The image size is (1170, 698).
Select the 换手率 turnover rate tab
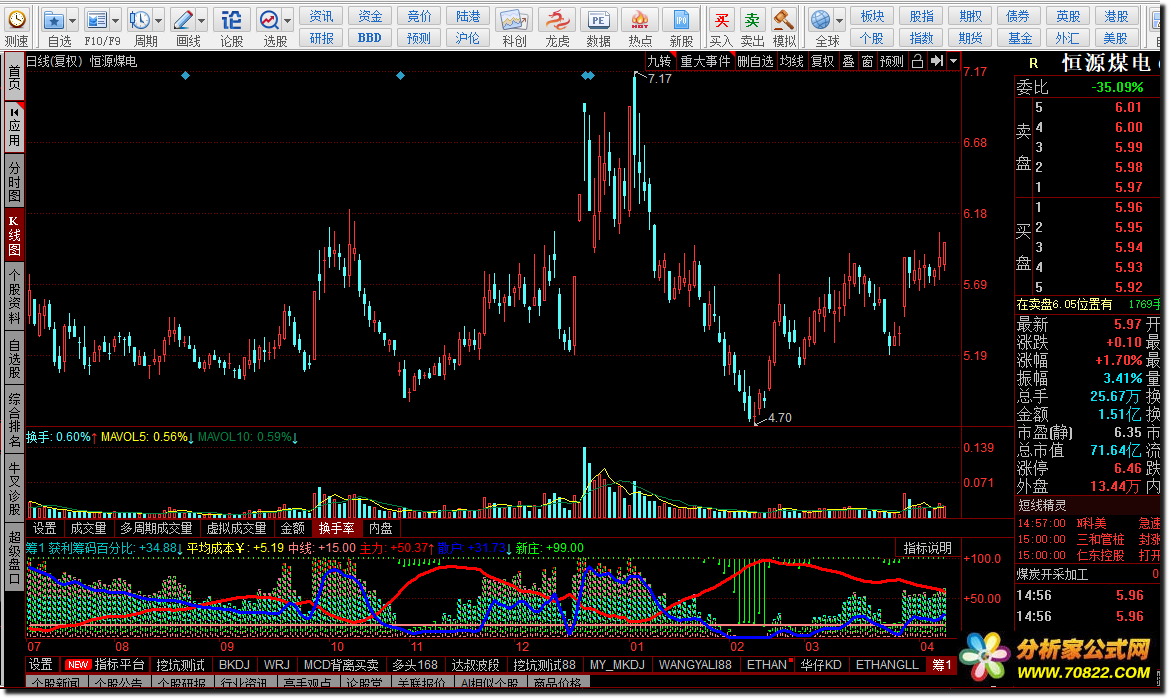click(337, 528)
